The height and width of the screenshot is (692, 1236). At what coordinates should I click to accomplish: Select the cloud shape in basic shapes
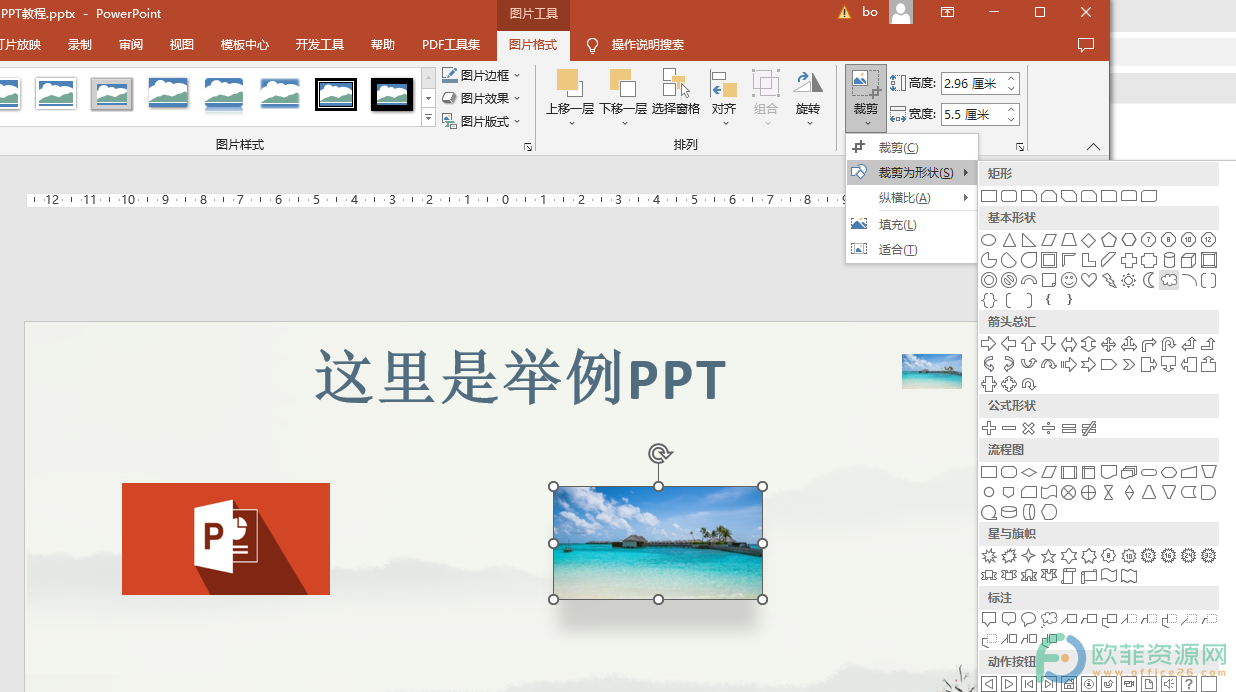pyautogui.click(x=1169, y=280)
